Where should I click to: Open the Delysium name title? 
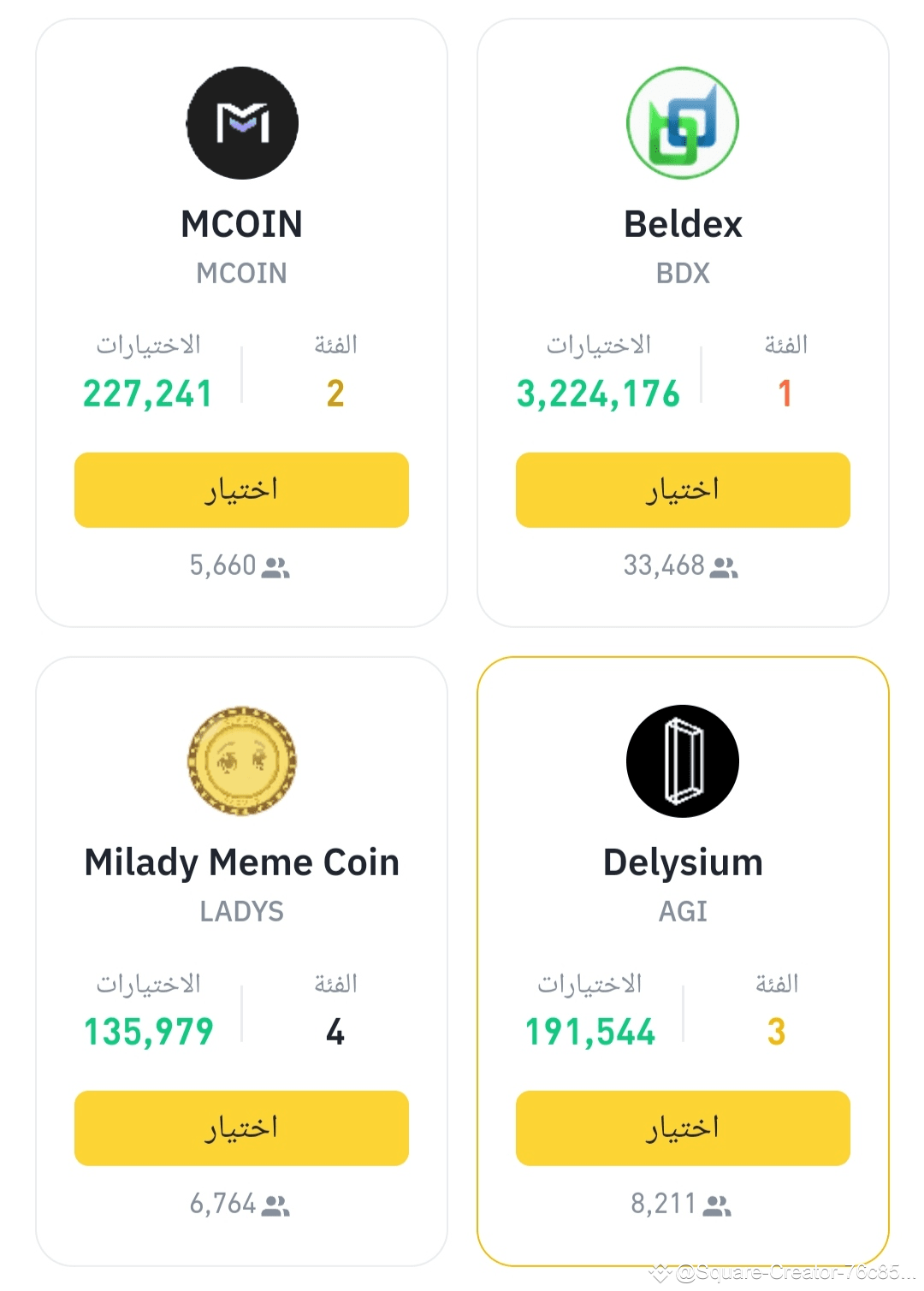coord(683,863)
